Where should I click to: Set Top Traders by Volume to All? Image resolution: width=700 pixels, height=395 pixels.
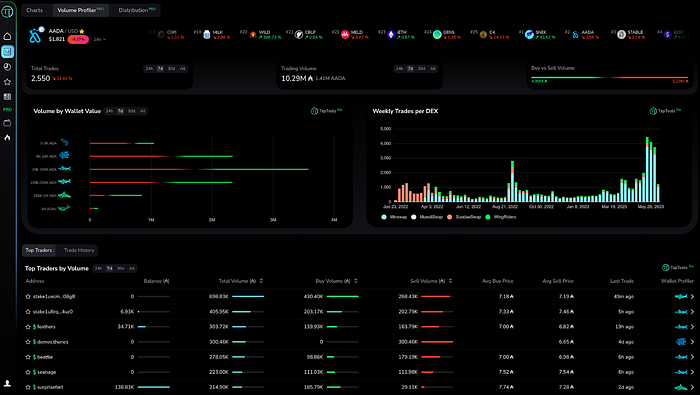pyautogui.click(x=132, y=269)
